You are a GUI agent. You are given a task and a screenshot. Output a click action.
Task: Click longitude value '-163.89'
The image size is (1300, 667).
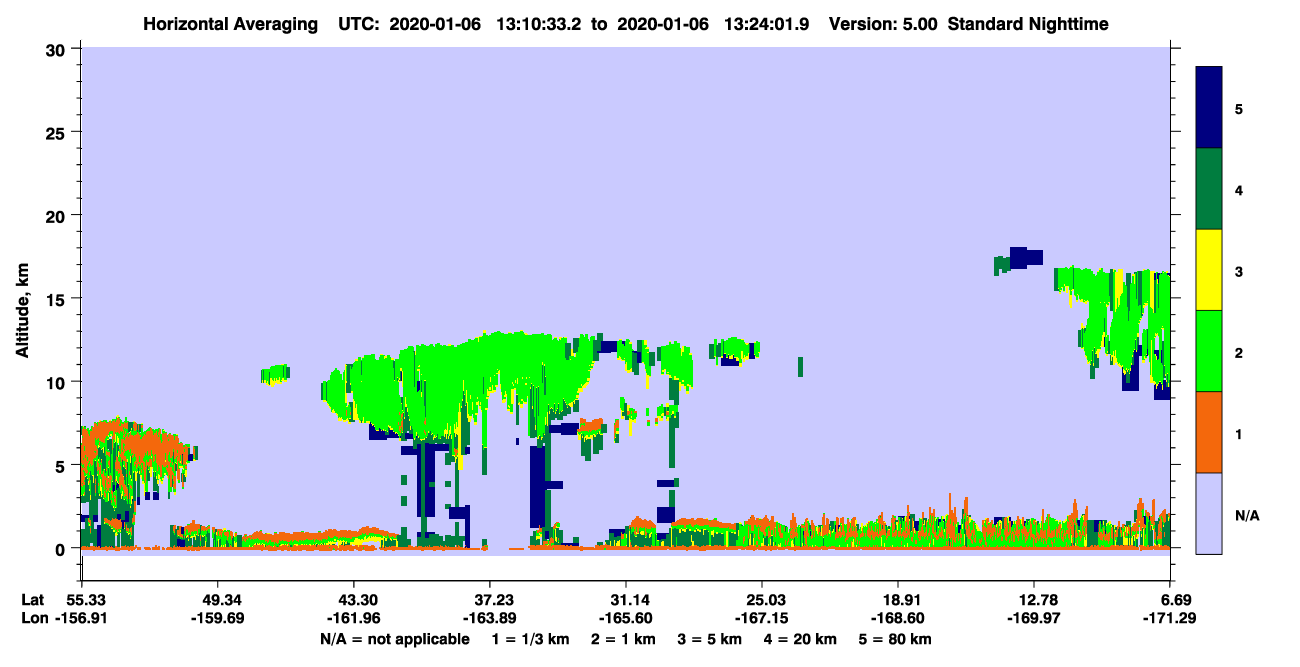(489, 618)
